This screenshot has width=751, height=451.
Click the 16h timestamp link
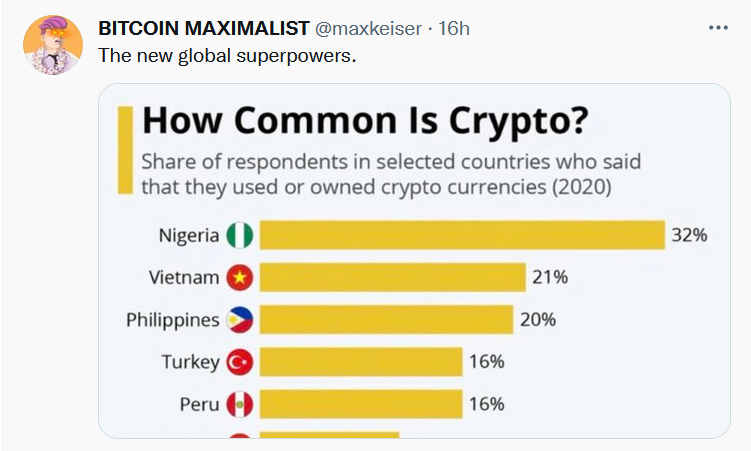click(454, 29)
